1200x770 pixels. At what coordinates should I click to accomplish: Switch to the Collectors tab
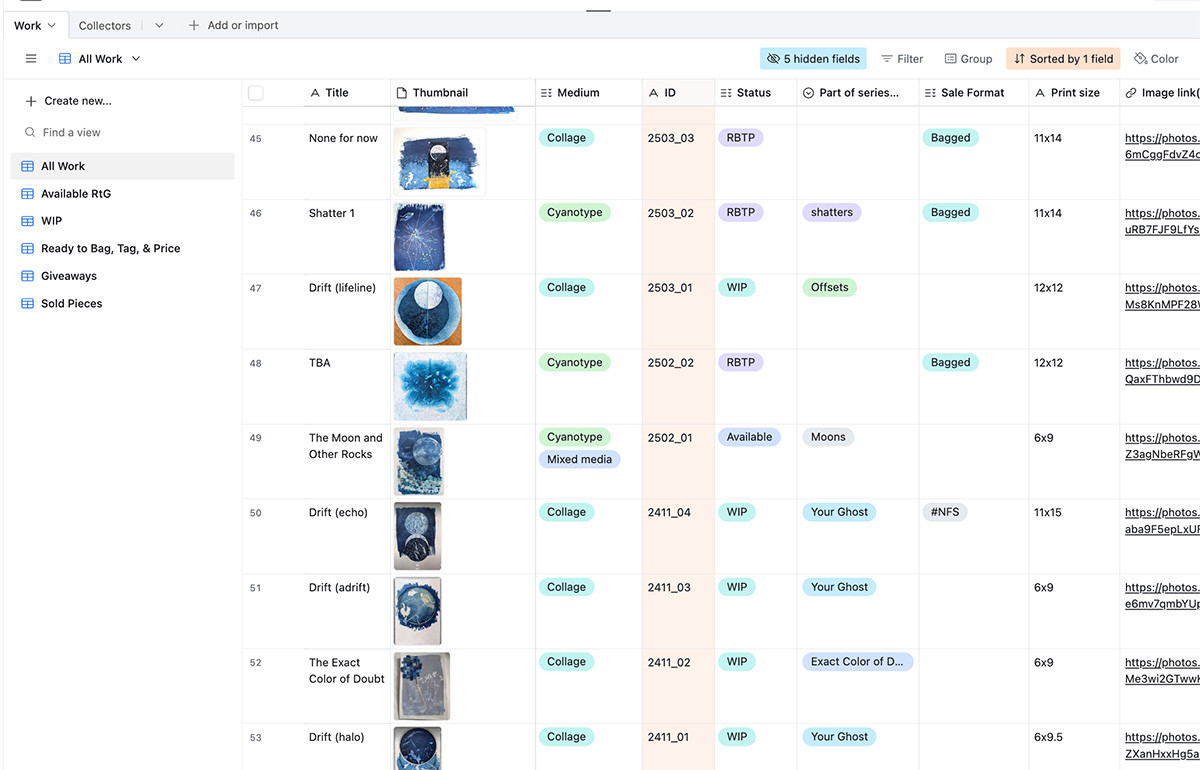[103, 25]
